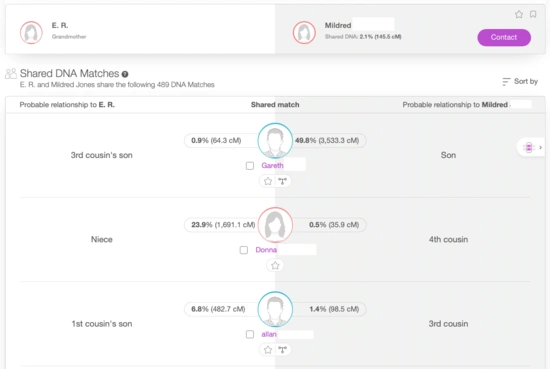Click Gareth's avatar thumbnail
550x369 pixels.
click(275, 140)
